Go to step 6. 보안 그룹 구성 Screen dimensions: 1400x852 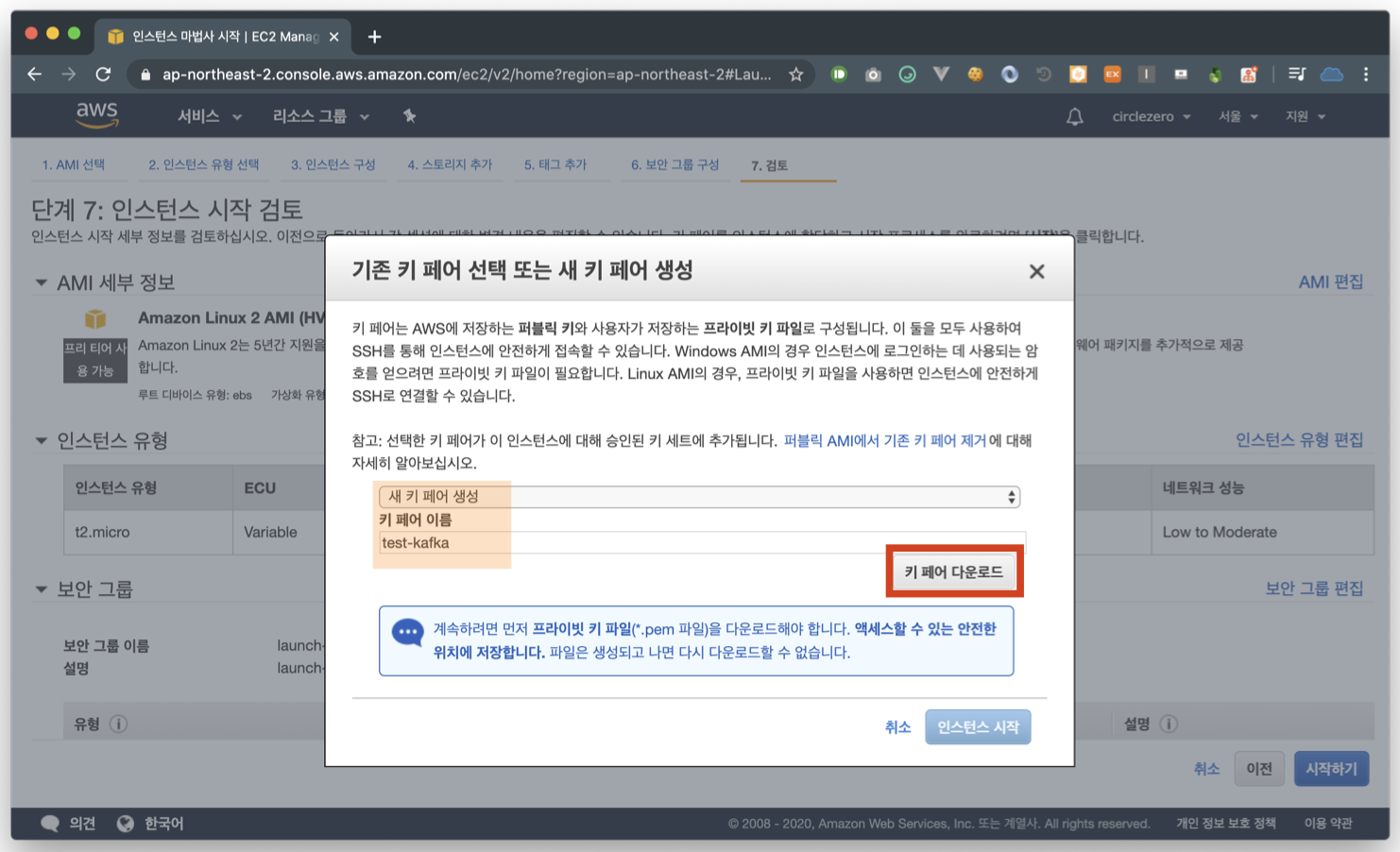coord(674,164)
